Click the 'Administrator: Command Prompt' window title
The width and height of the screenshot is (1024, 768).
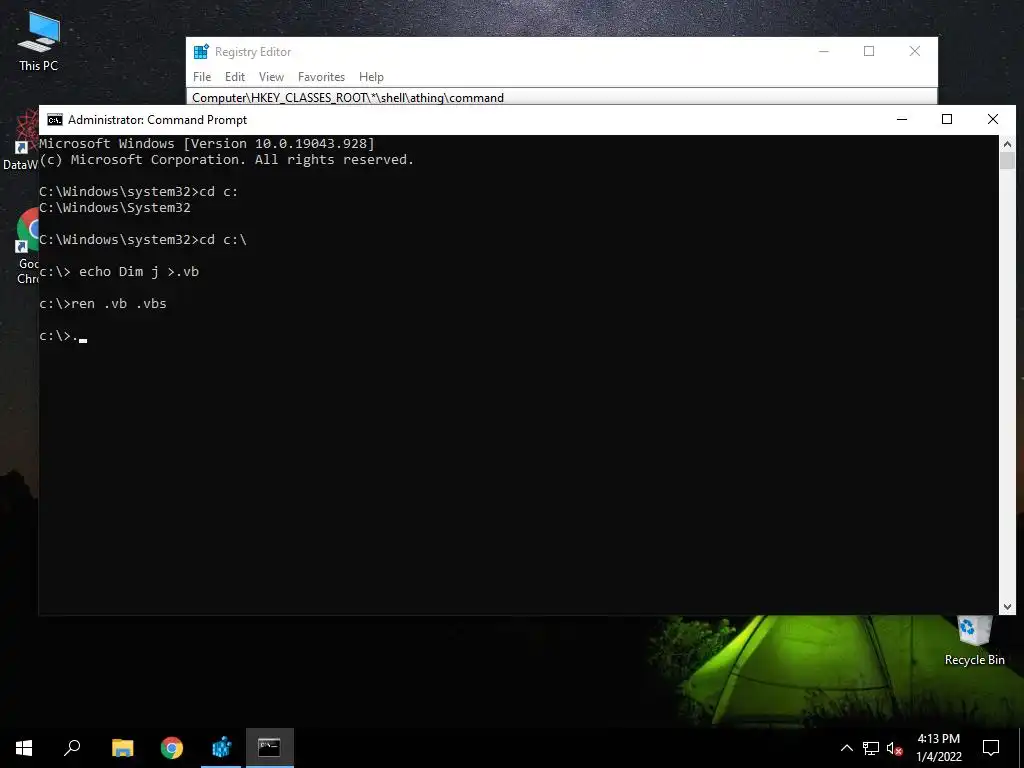157,120
